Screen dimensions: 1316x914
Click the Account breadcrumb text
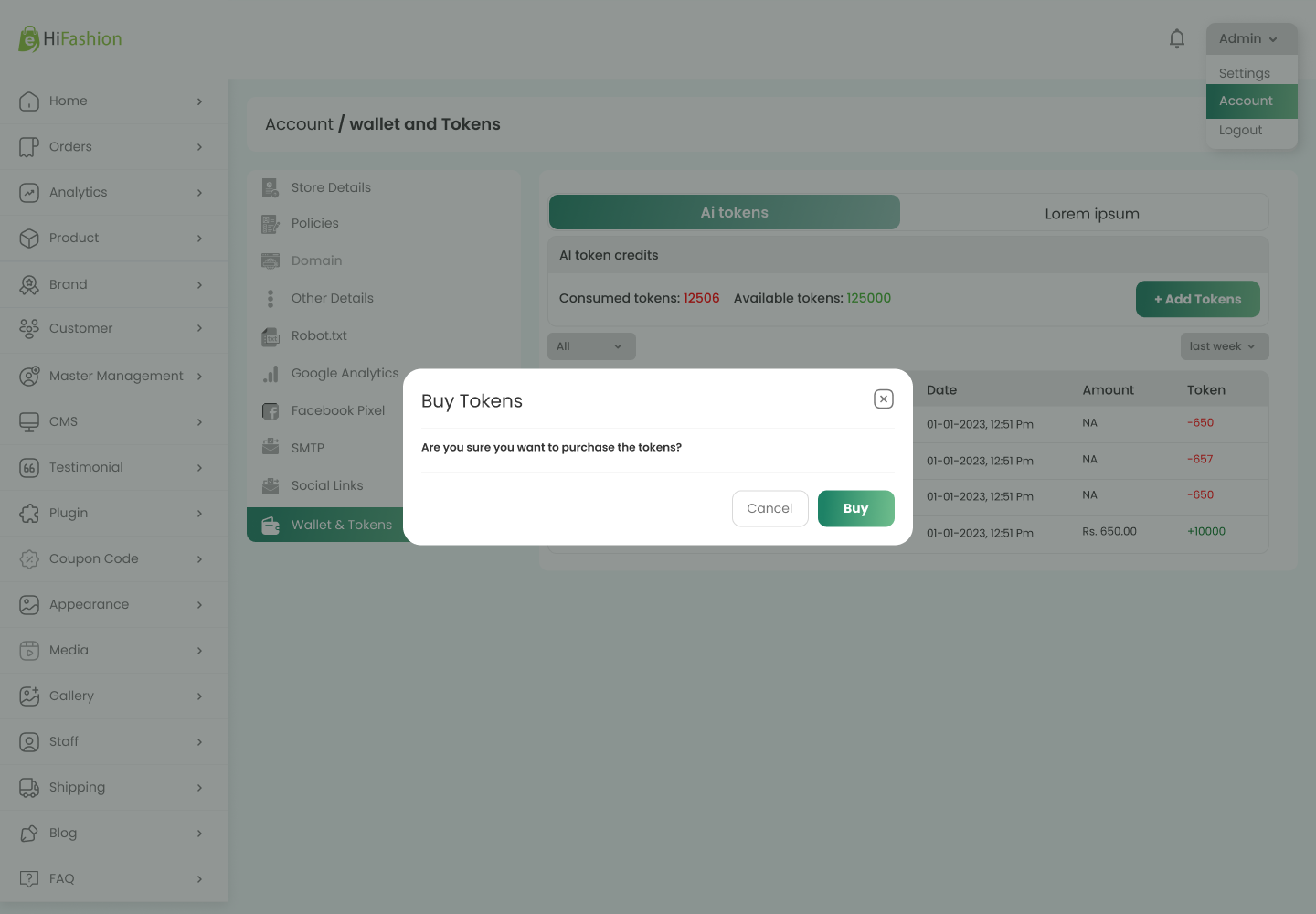coord(299,124)
